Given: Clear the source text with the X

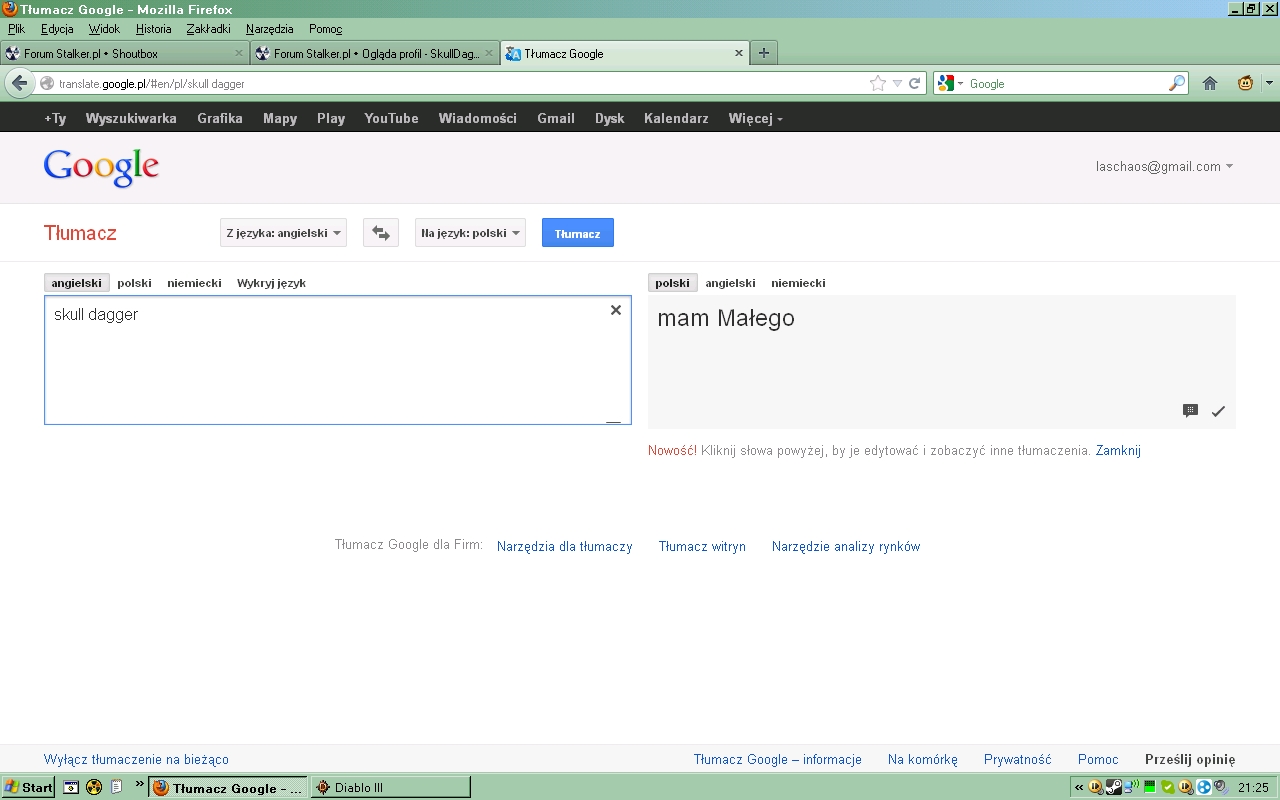Looking at the screenshot, I should (x=616, y=310).
